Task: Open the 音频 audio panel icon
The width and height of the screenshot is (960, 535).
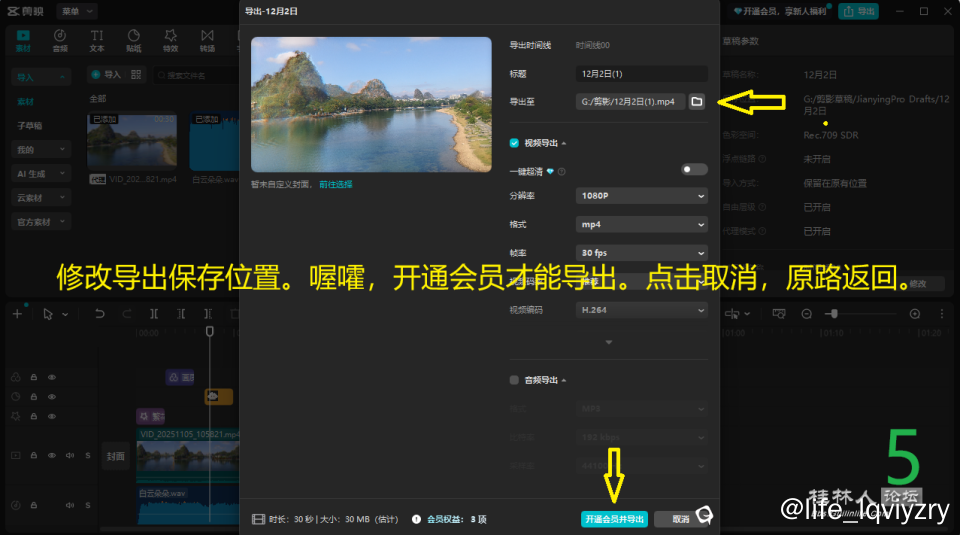Action: tap(60, 40)
